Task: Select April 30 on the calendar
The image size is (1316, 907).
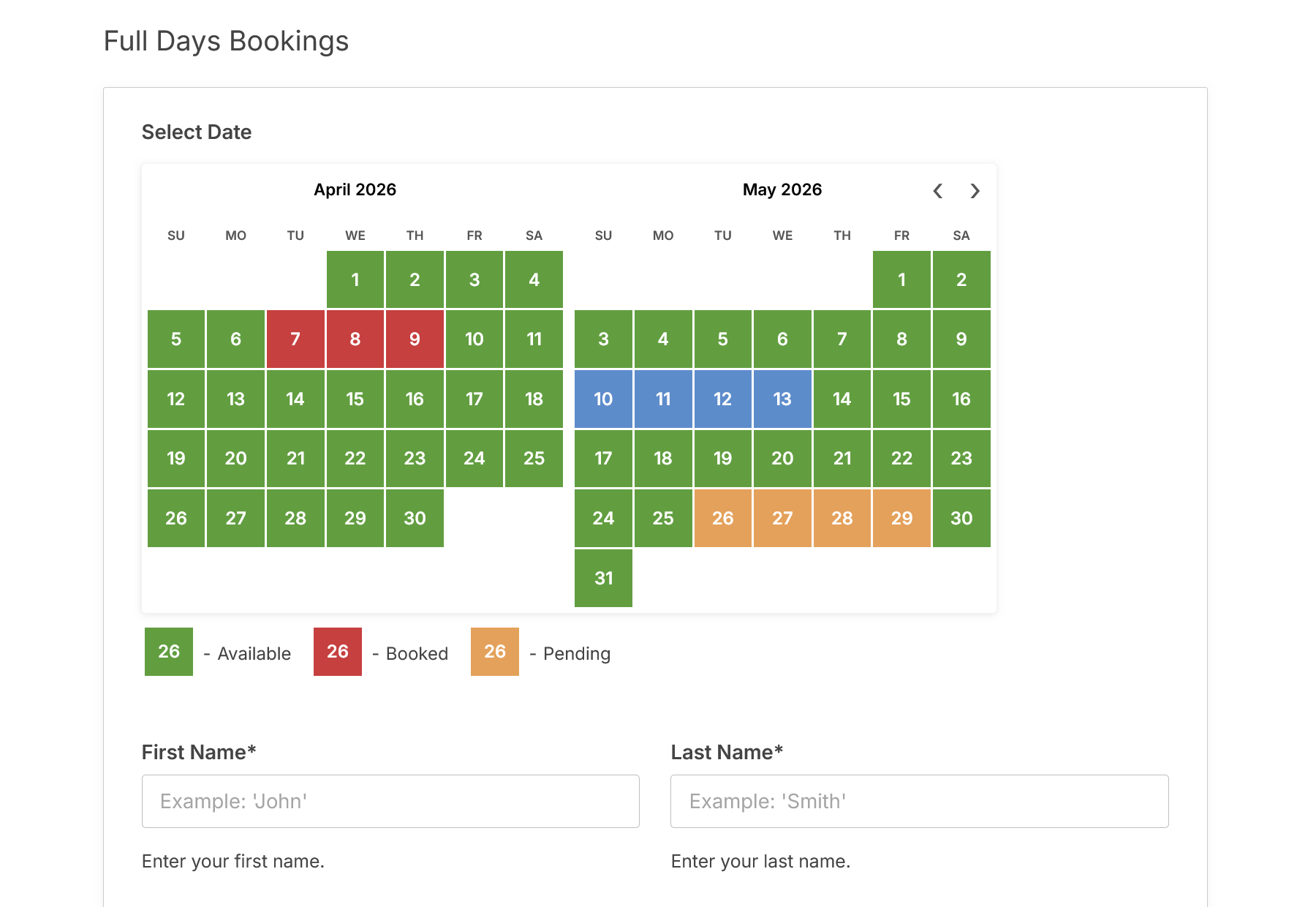Action: [x=415, y=519]
